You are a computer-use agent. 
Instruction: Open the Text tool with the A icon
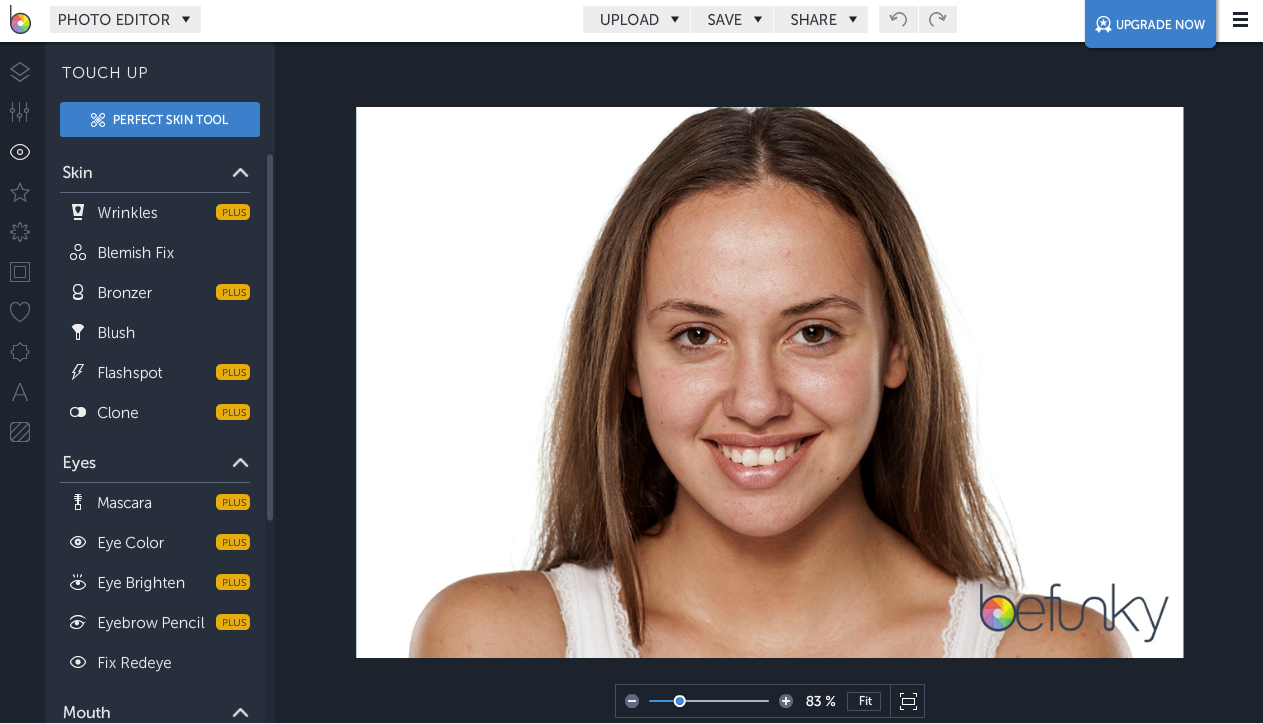click(20, 392)
